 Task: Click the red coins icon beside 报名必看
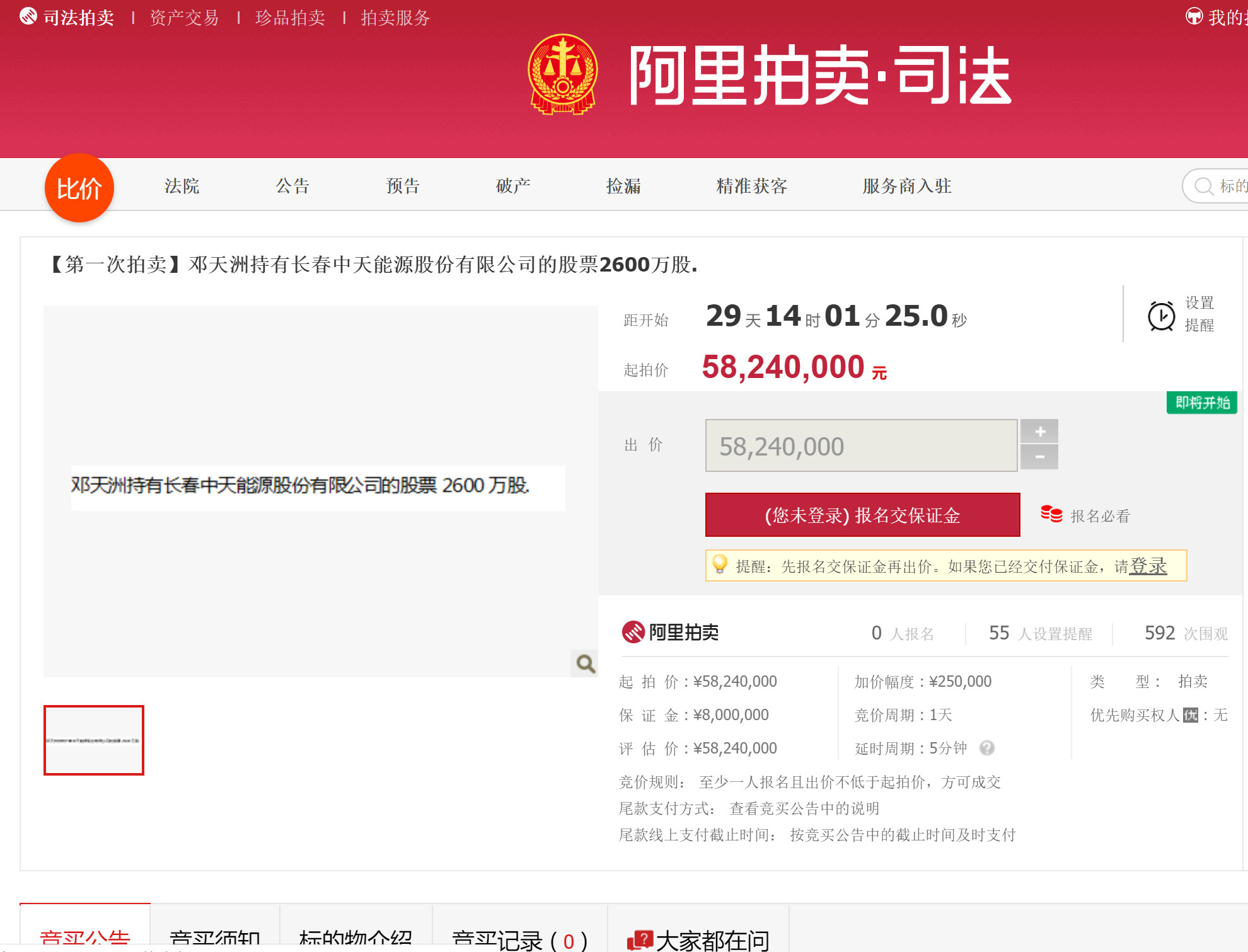pyautogui.click(x=1051, y=514)
